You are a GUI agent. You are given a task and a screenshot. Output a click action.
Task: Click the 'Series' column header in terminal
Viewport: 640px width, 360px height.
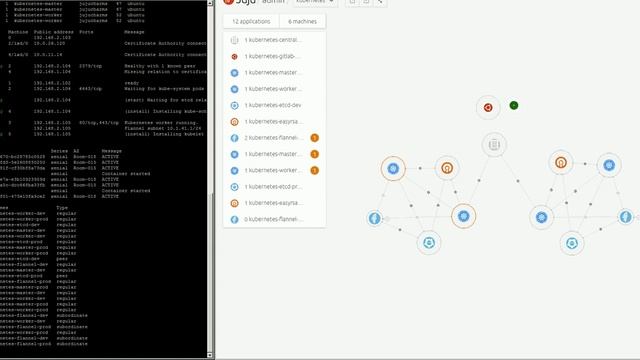point(59,151)
